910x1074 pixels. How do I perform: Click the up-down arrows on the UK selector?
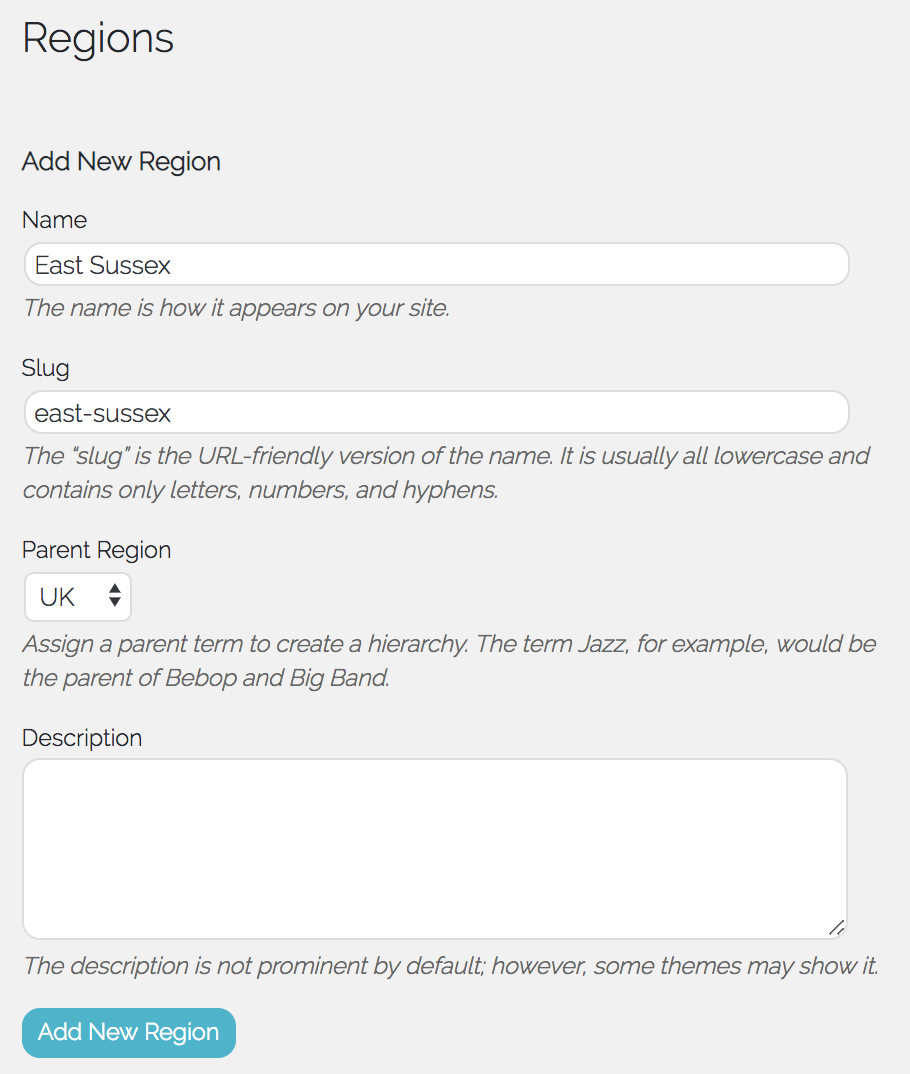click(115, 597)
